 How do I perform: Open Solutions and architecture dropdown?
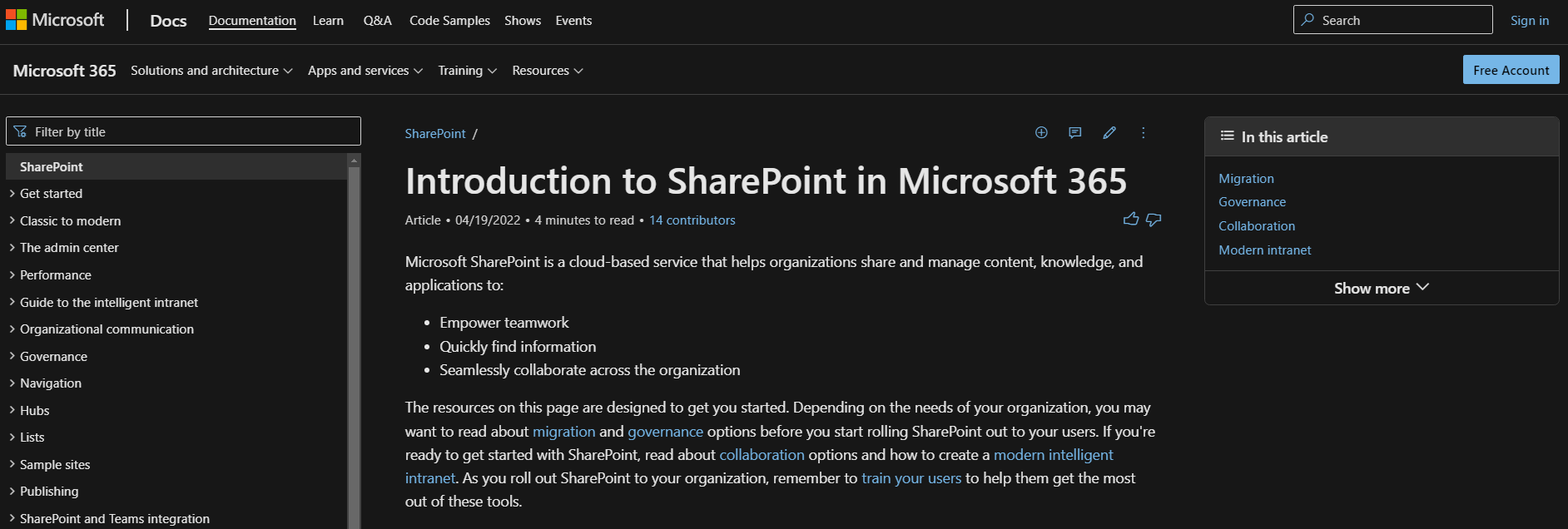click(211, 71)
